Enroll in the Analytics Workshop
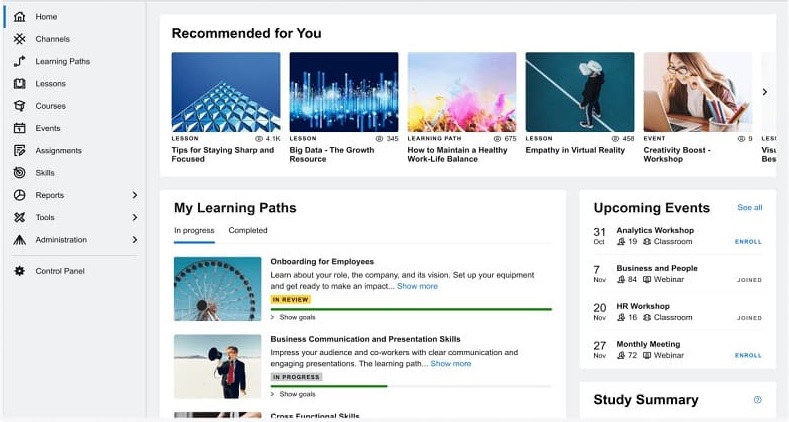The width and height of the screenshot is (789, 422). click(748, 242)
